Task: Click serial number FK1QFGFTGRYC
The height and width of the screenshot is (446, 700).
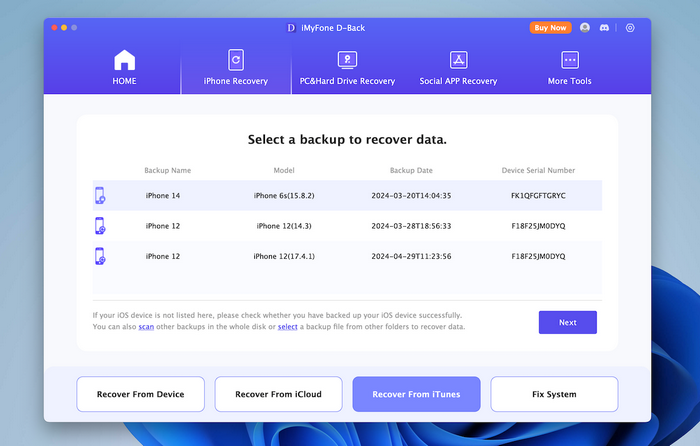Action: (538, 196)
